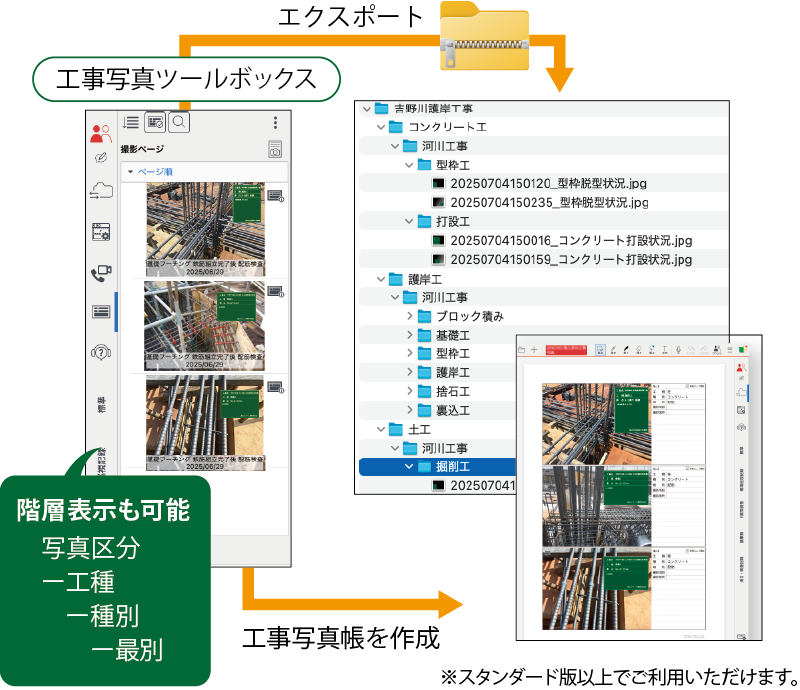This screenshot has height=690, width=800.
Task: Click the cloud icon in album window sidebar
Action: pyautogui.click(x=741, y=392)
